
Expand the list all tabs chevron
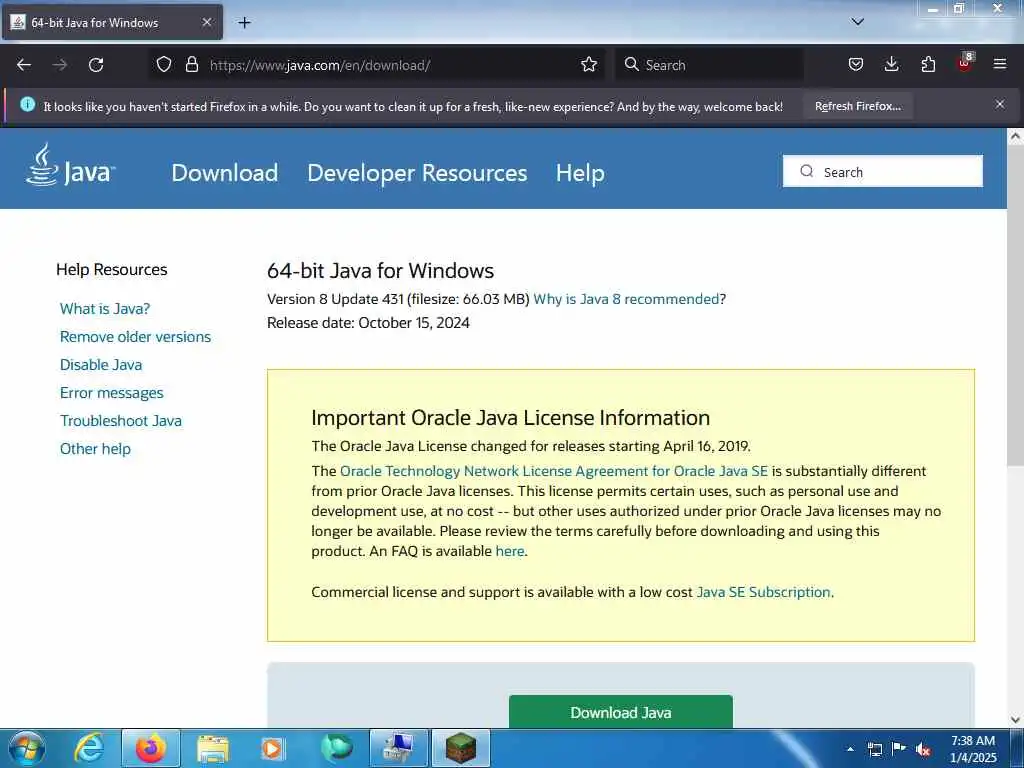857,22
